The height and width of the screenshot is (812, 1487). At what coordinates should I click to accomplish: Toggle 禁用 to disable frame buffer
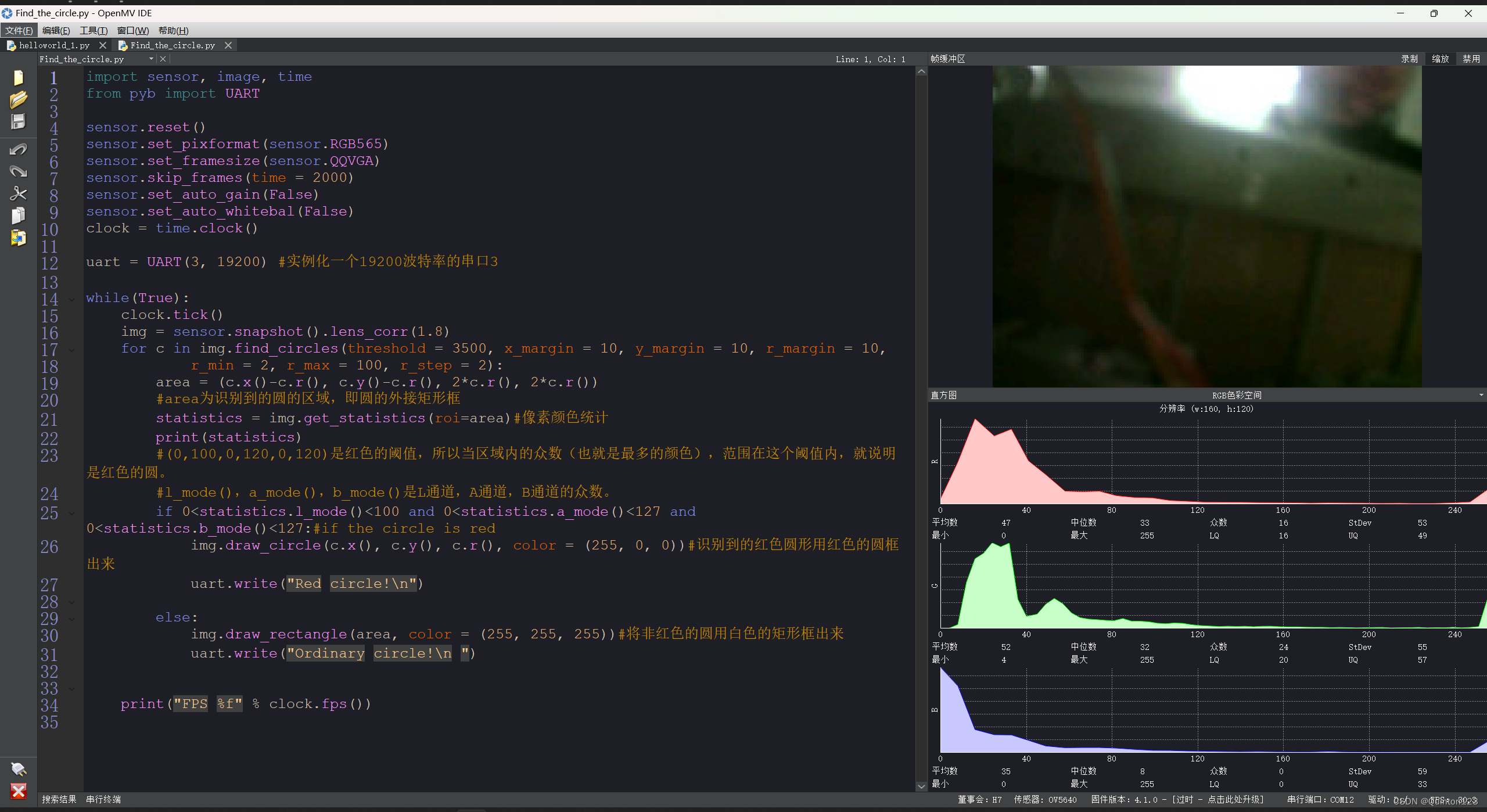(1471, 59)
